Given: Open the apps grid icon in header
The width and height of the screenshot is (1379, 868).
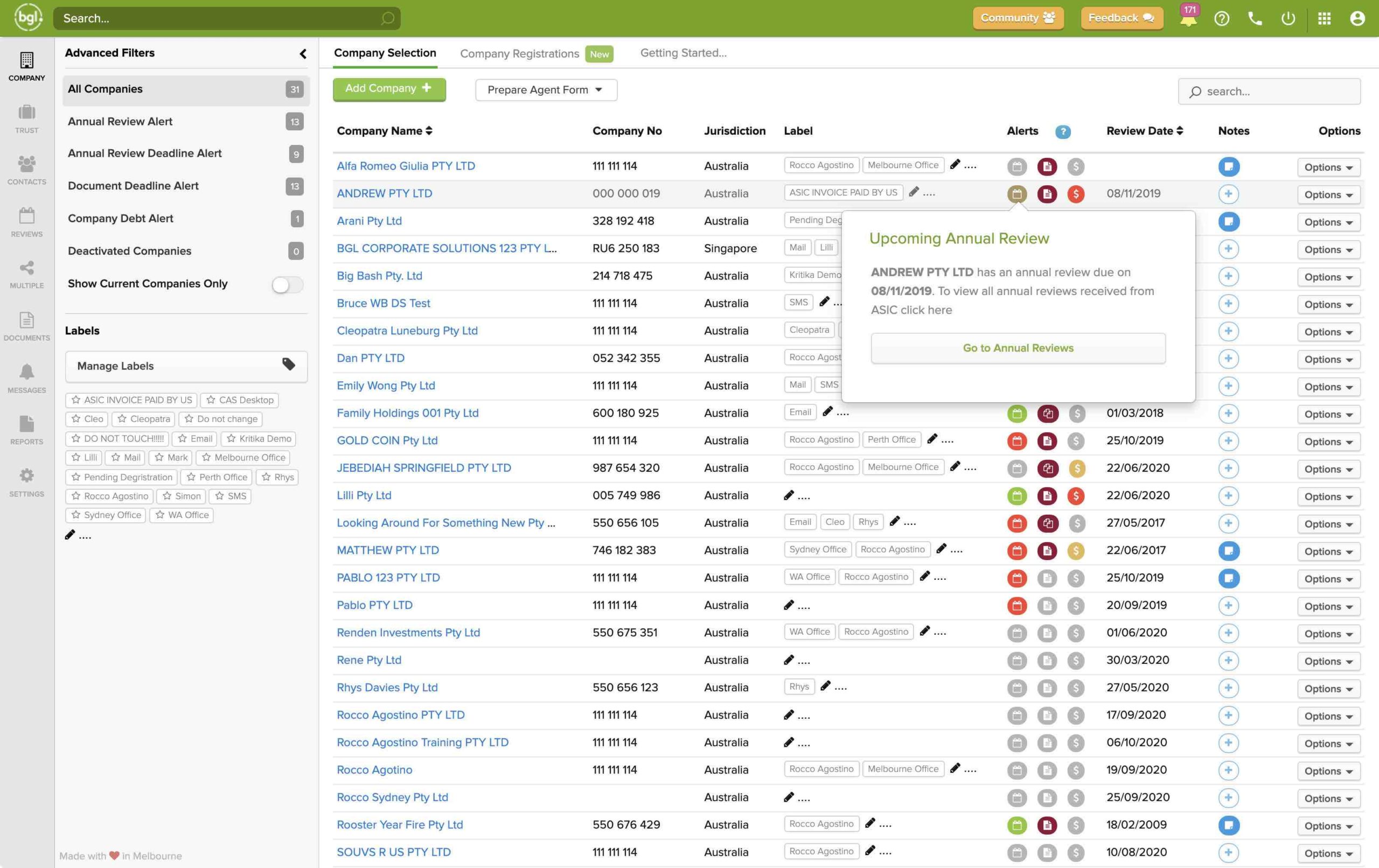Looking at the screenshot, I should tap(1324, 18).
